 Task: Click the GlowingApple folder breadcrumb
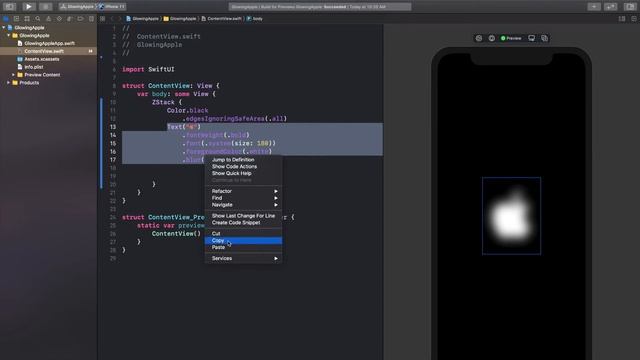click(x=180, y=19)
